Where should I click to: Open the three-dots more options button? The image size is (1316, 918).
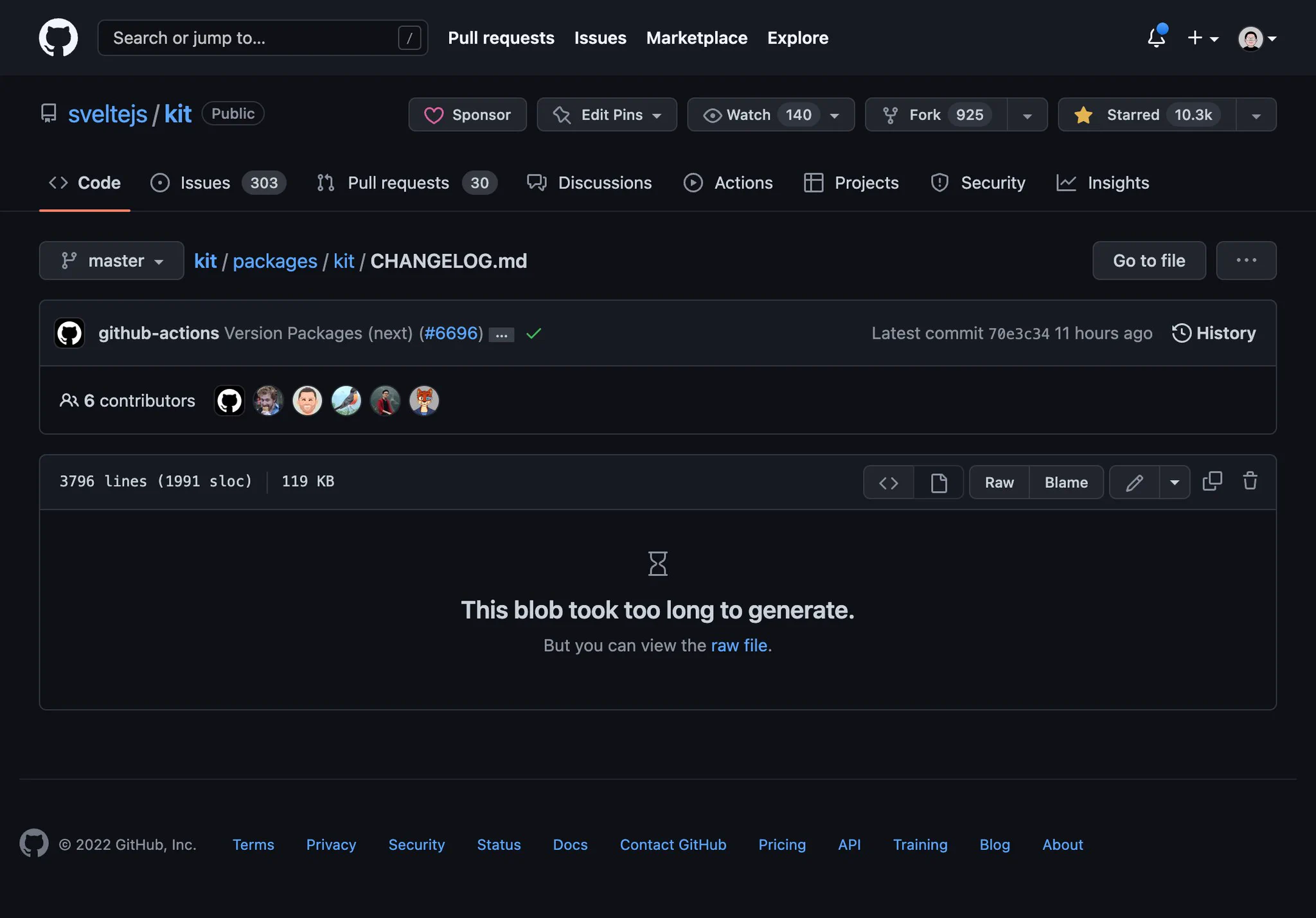[x=1246, y=260]
